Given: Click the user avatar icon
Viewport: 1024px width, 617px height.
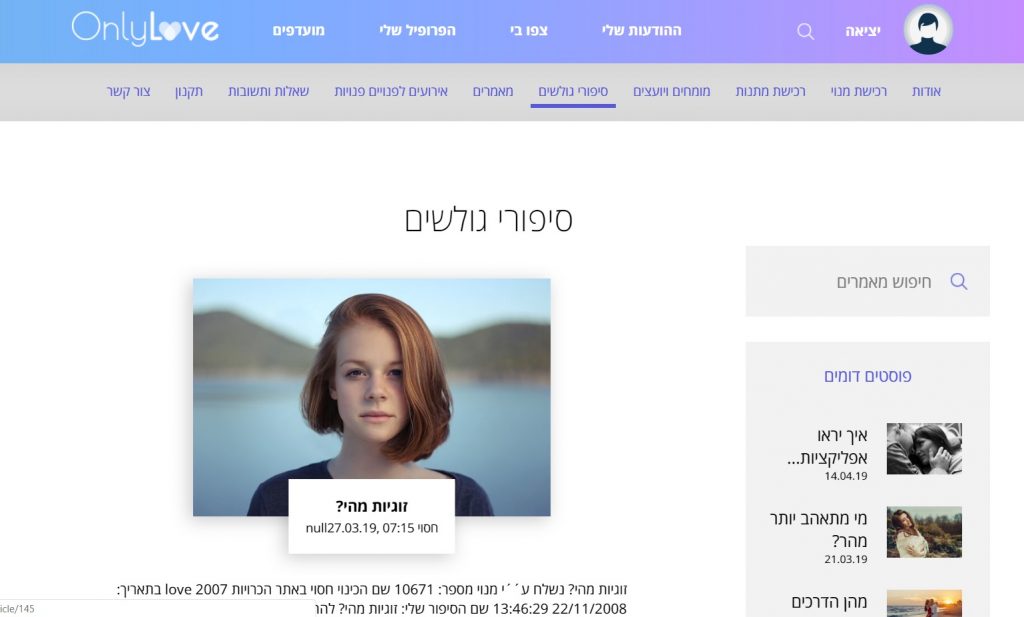Looking at the screenshot, I should click(928, 30).
